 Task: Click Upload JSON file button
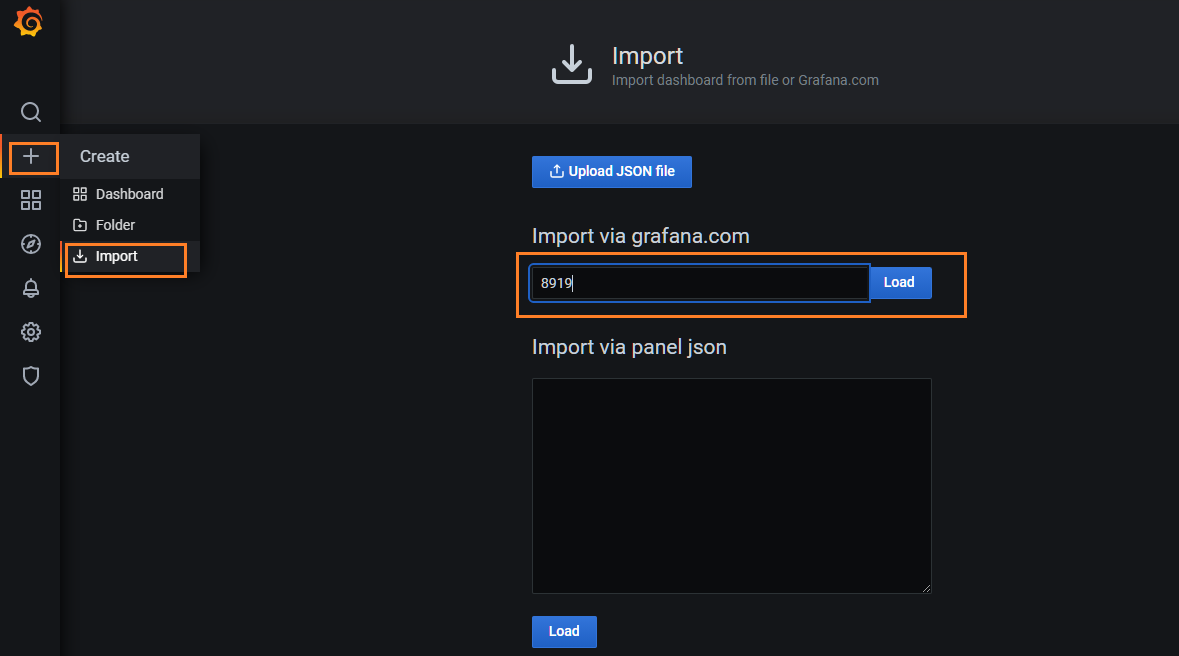(x=611, y=172)
